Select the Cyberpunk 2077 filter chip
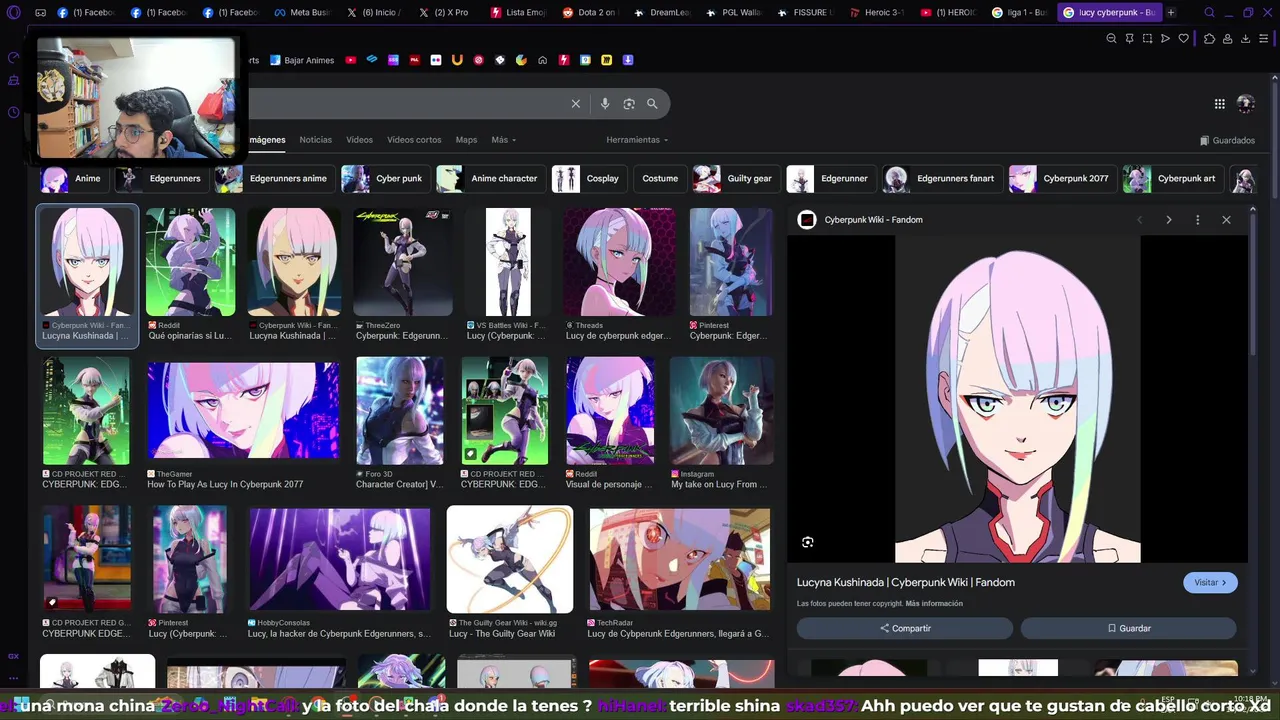Viewport: 1280px width, 720px height. point(1062,179)
